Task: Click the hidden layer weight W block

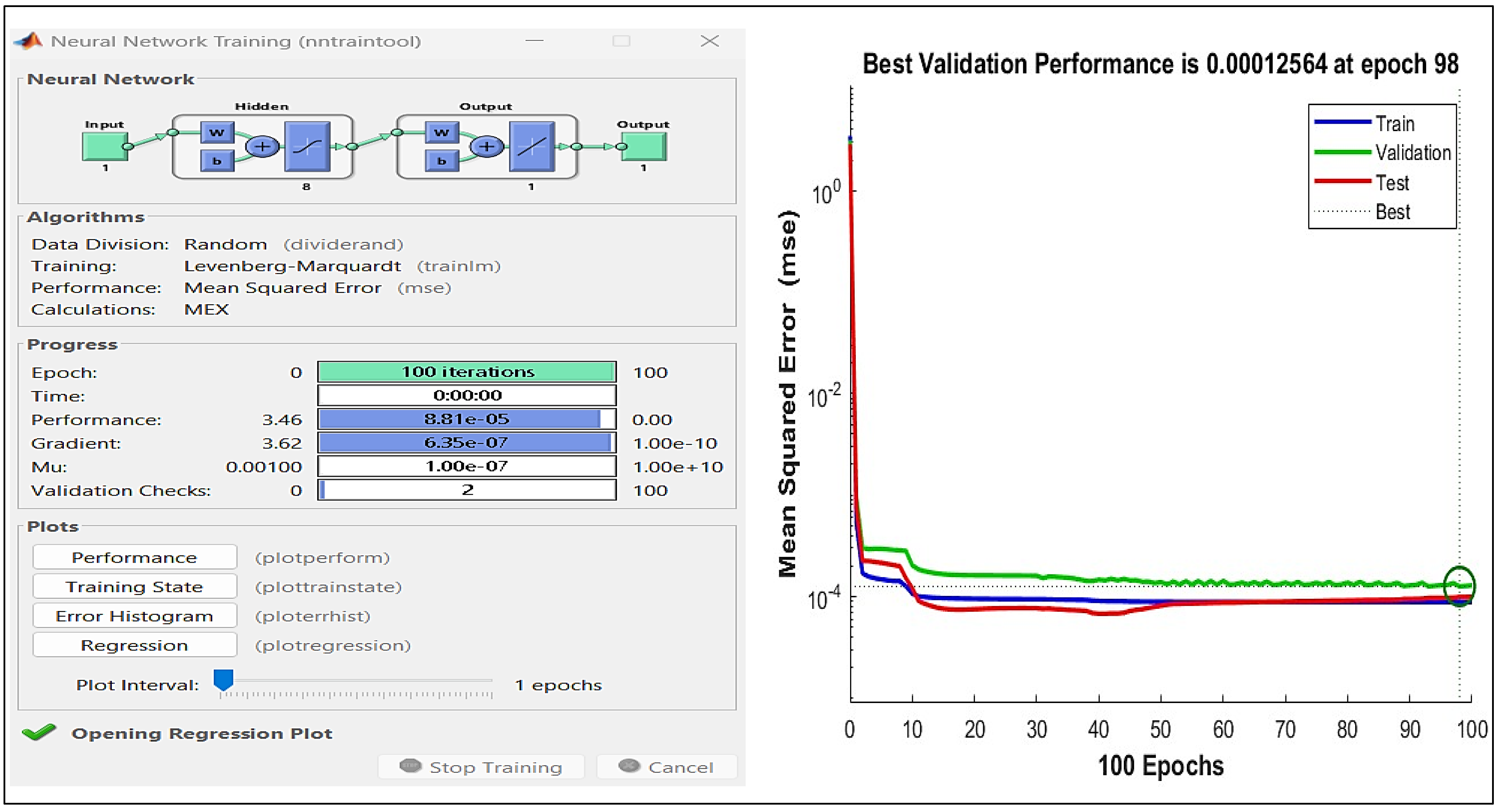Action: 217,133
